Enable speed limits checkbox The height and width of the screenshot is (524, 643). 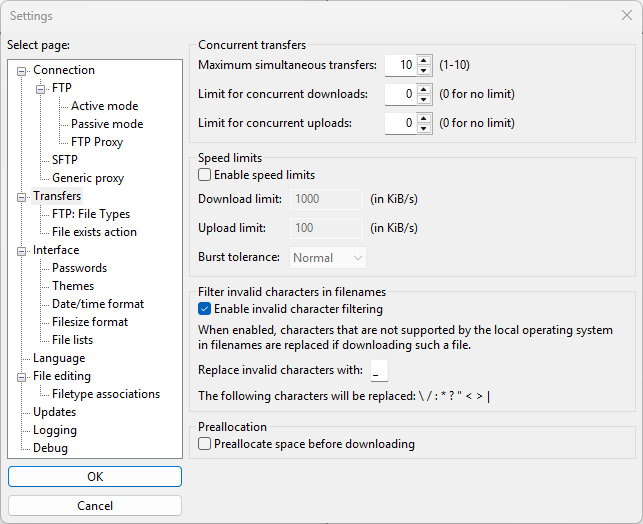(205, 175)
